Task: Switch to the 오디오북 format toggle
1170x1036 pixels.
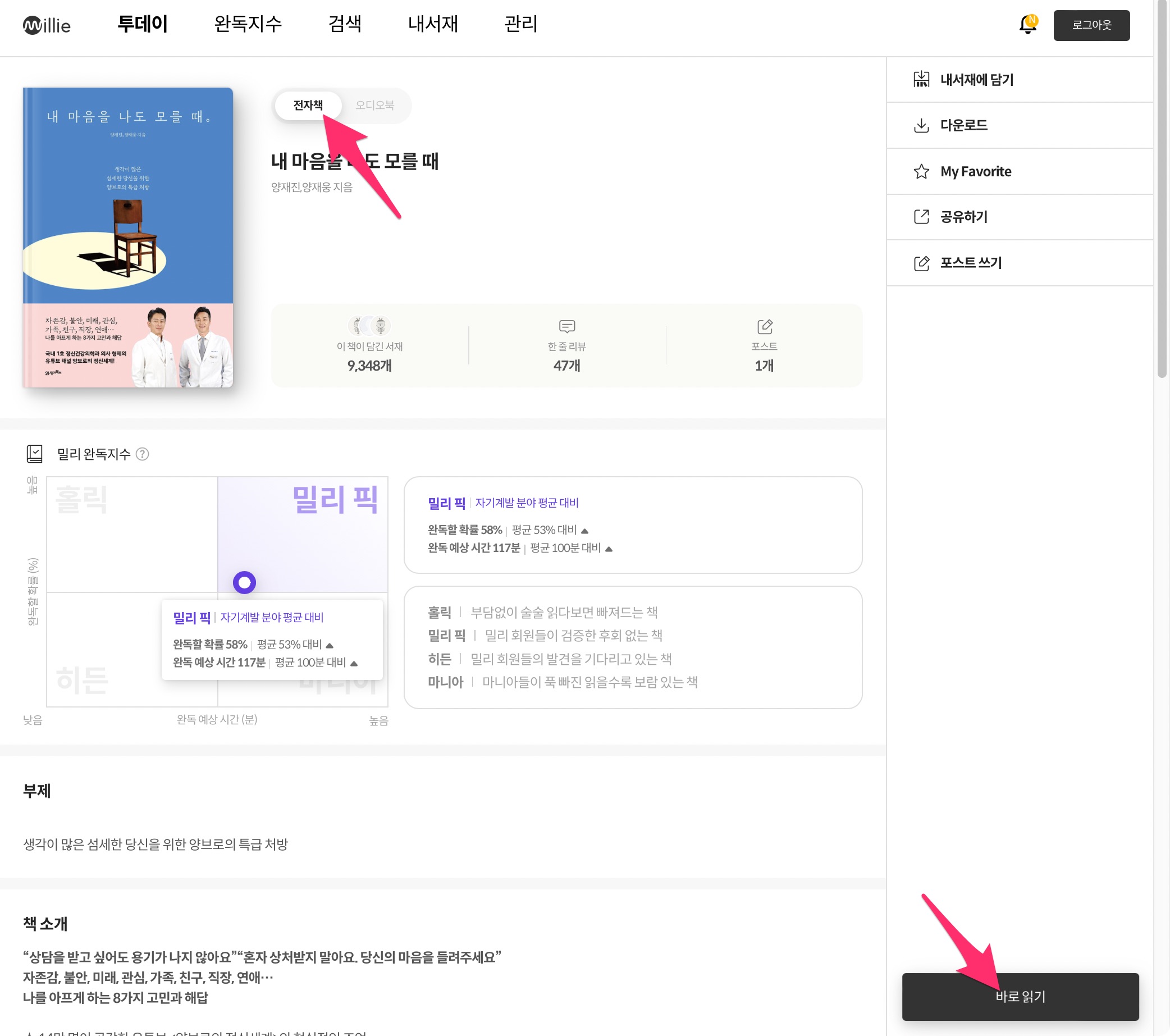Action: point(374,106)
